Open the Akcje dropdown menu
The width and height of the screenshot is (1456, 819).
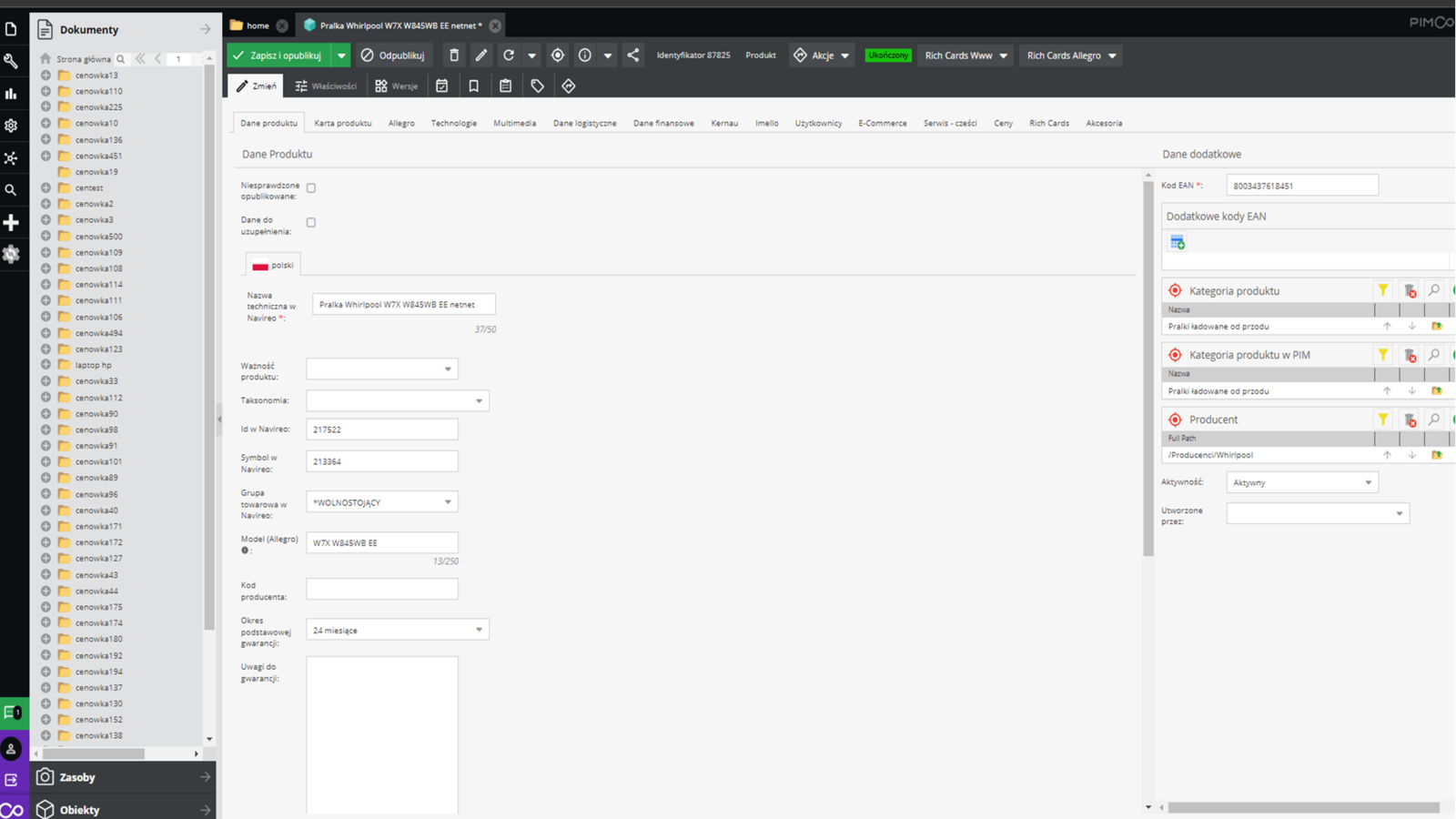tap(822, 56)
